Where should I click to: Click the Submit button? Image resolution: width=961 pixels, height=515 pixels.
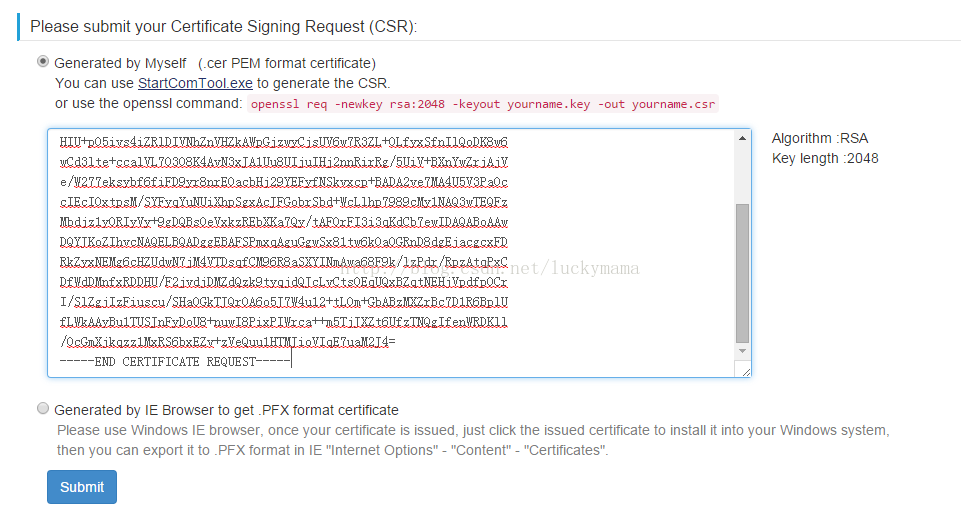tap(82, 487)
